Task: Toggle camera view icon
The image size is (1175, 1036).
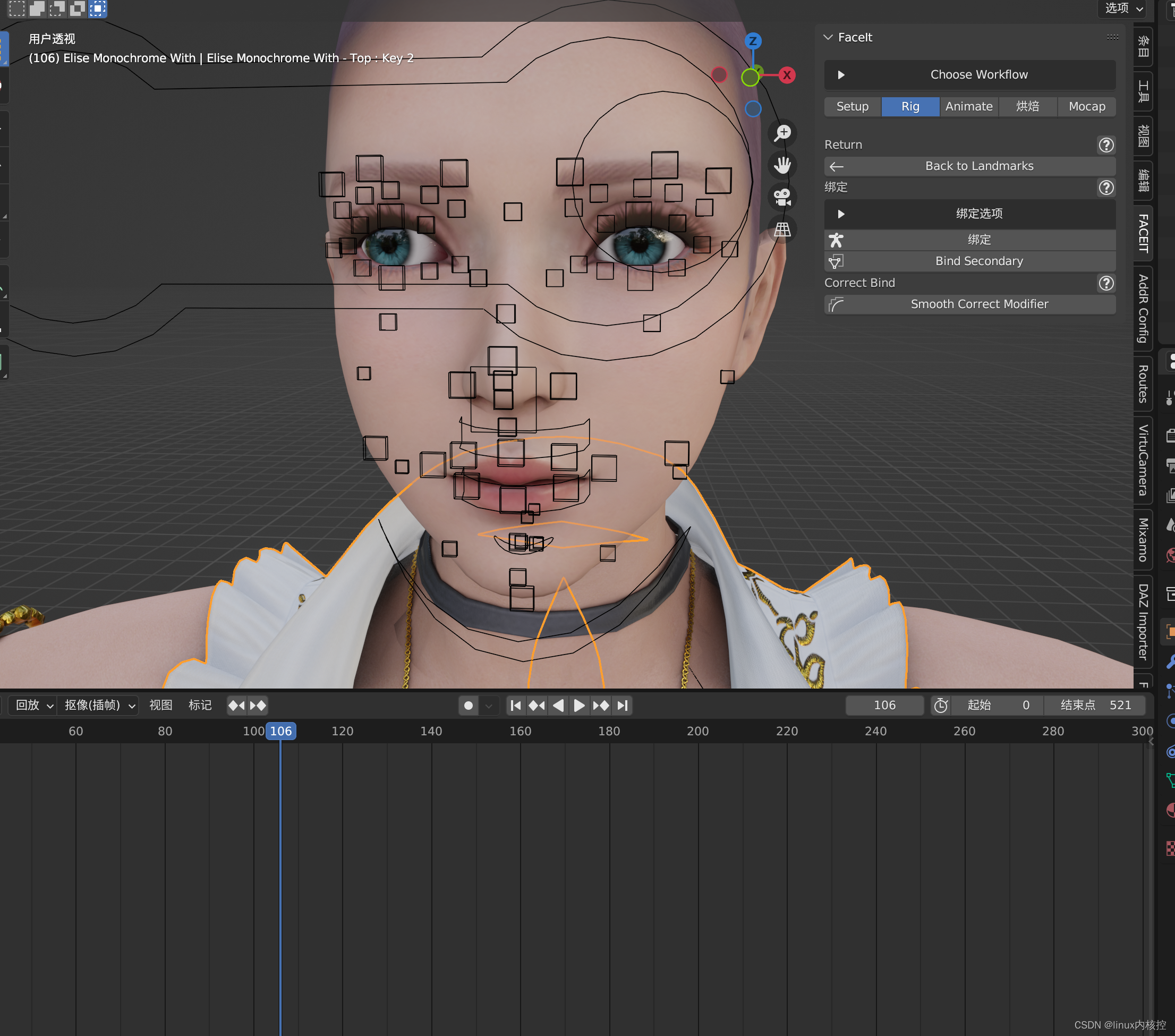Action: [x=782, y=197]
